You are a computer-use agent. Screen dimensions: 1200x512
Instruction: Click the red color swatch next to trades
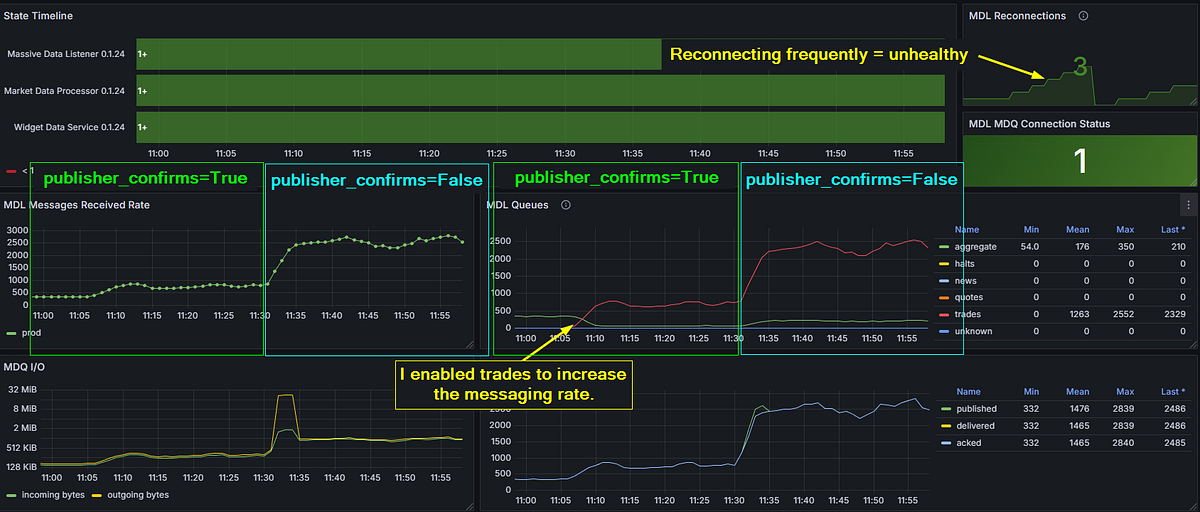pos(945,314)
